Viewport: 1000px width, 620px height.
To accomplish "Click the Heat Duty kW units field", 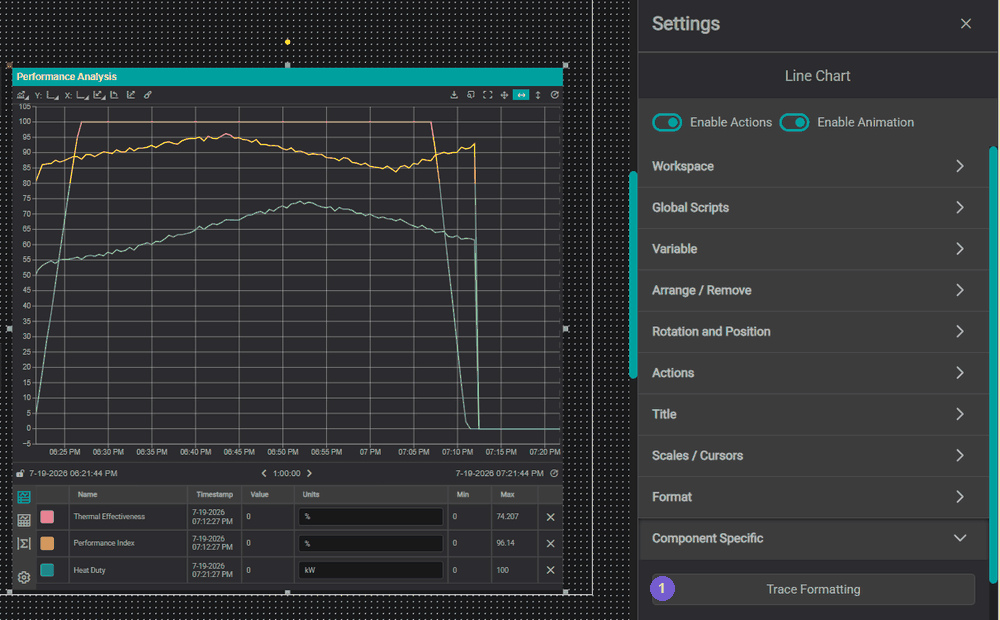I will click(371, 570).
